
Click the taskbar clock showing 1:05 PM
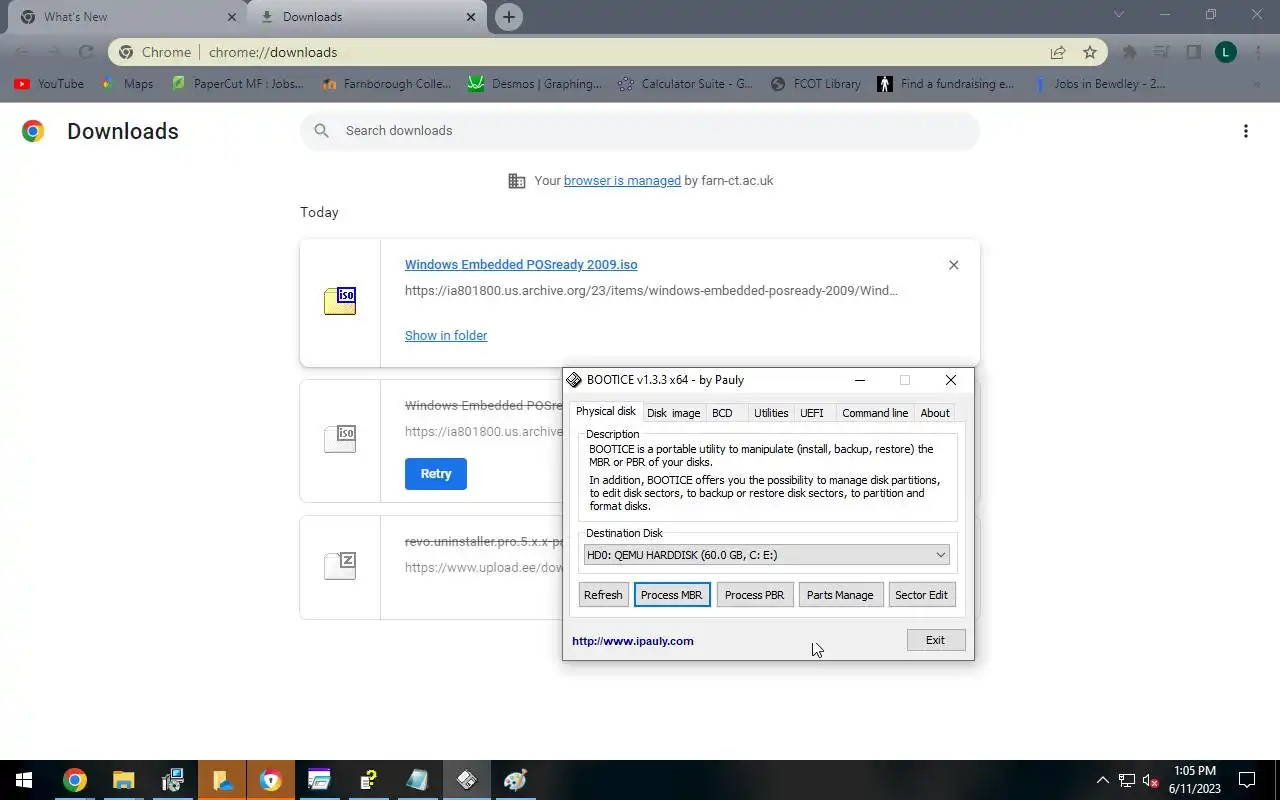1195,780
